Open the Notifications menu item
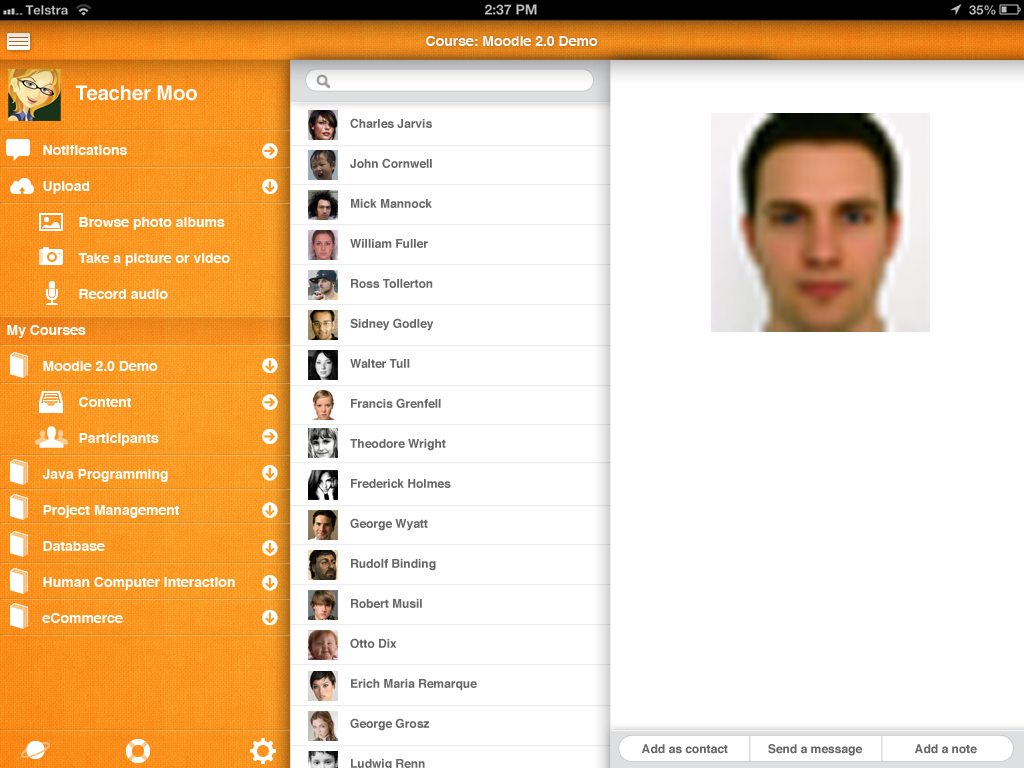Screen dimensions: 1024x768 coord(145,150)
